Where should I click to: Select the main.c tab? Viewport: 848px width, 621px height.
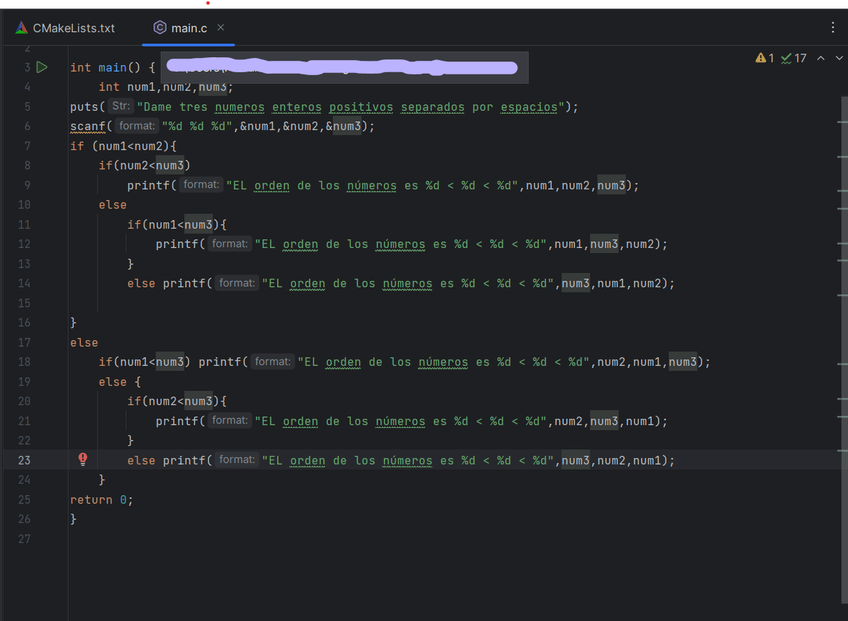coord(189,28)
